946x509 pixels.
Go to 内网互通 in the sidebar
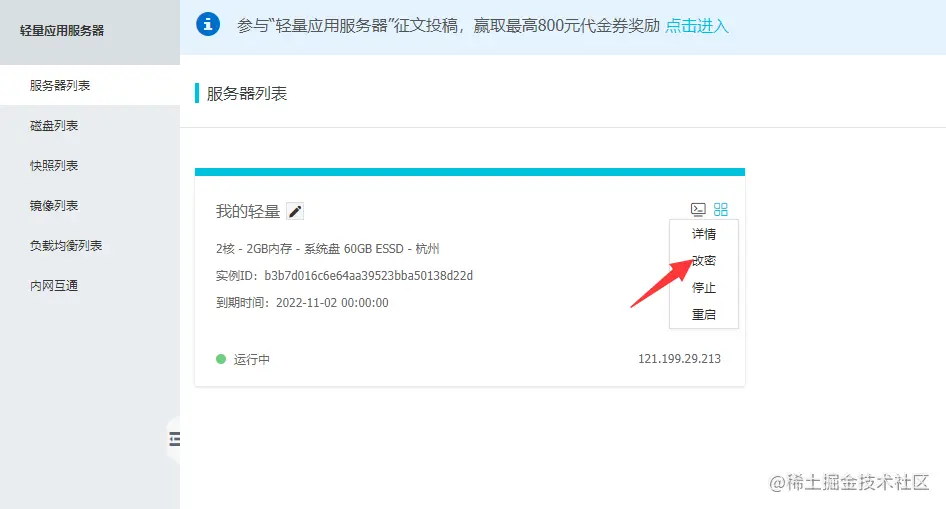pyautogui.click(x=90, y=285)
